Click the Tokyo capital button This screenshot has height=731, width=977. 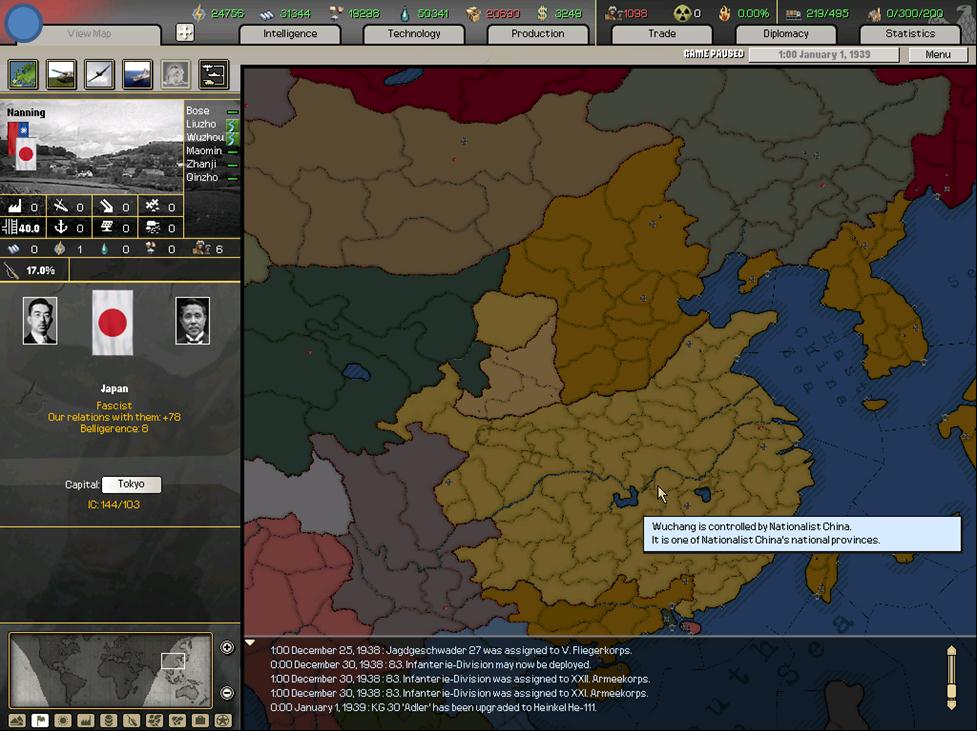131,484
